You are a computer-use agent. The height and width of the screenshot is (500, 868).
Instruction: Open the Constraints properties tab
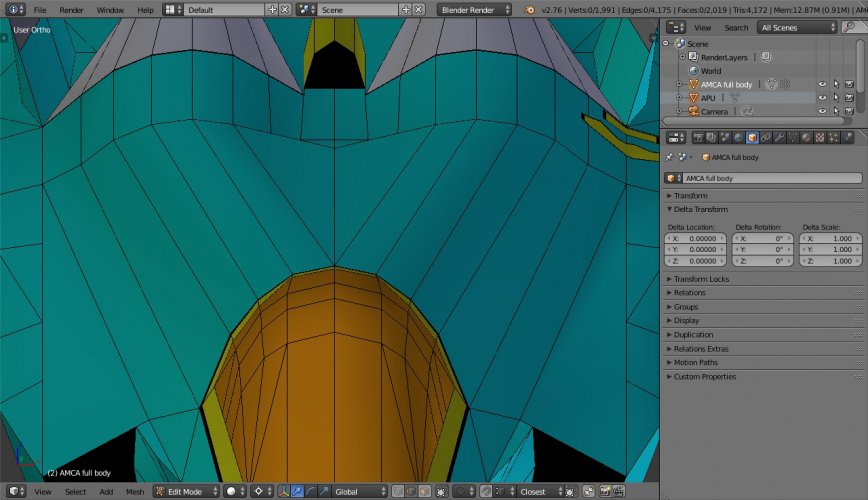(x=766, y=137)
